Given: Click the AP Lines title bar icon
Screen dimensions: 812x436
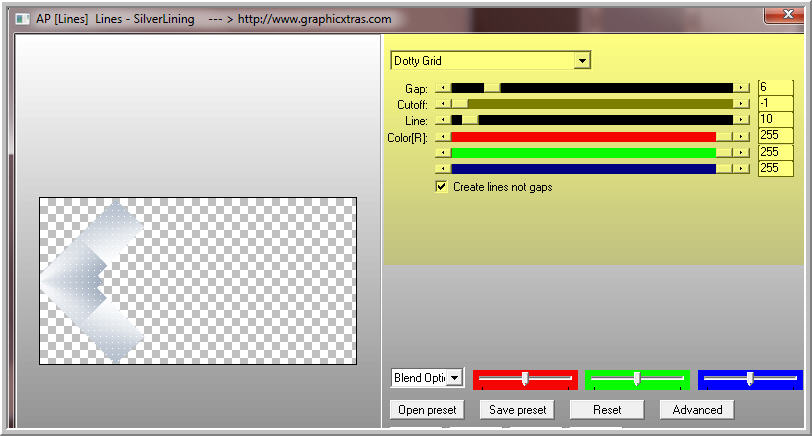Looking at the screenshot, I should 22,19.
